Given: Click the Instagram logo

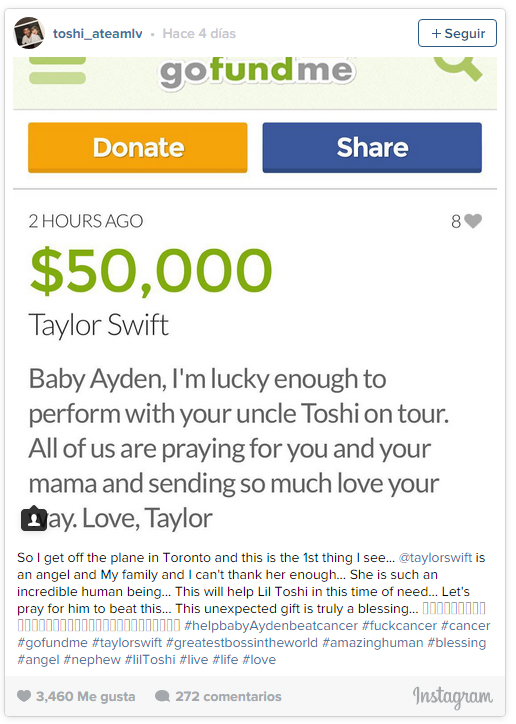Looking at the screenshot, I should (452, 697).
